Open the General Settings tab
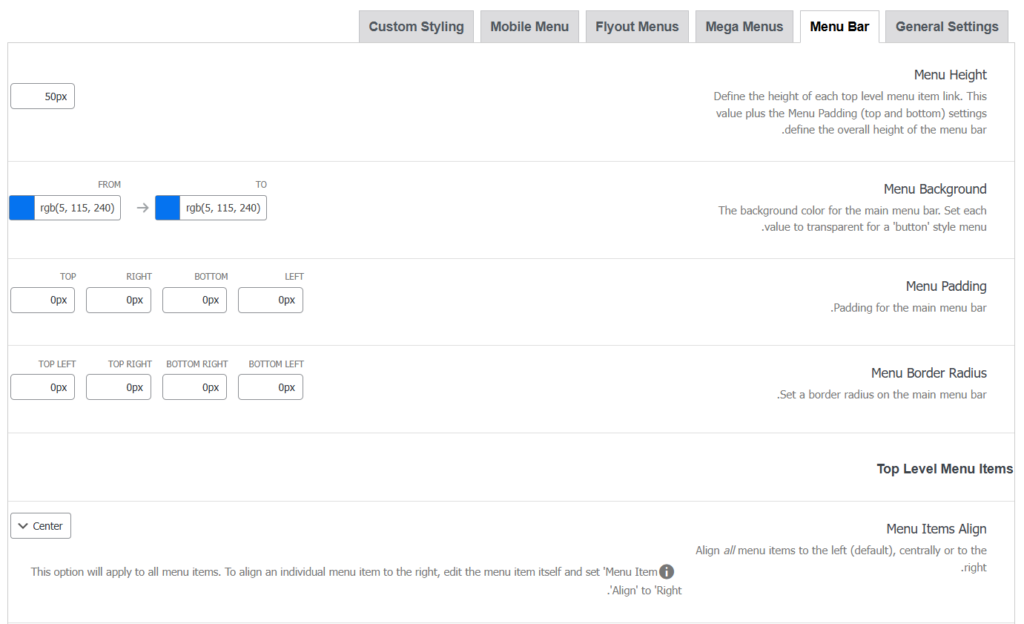The width and height of the screenshot is (1024, 624). coord(946,27)
